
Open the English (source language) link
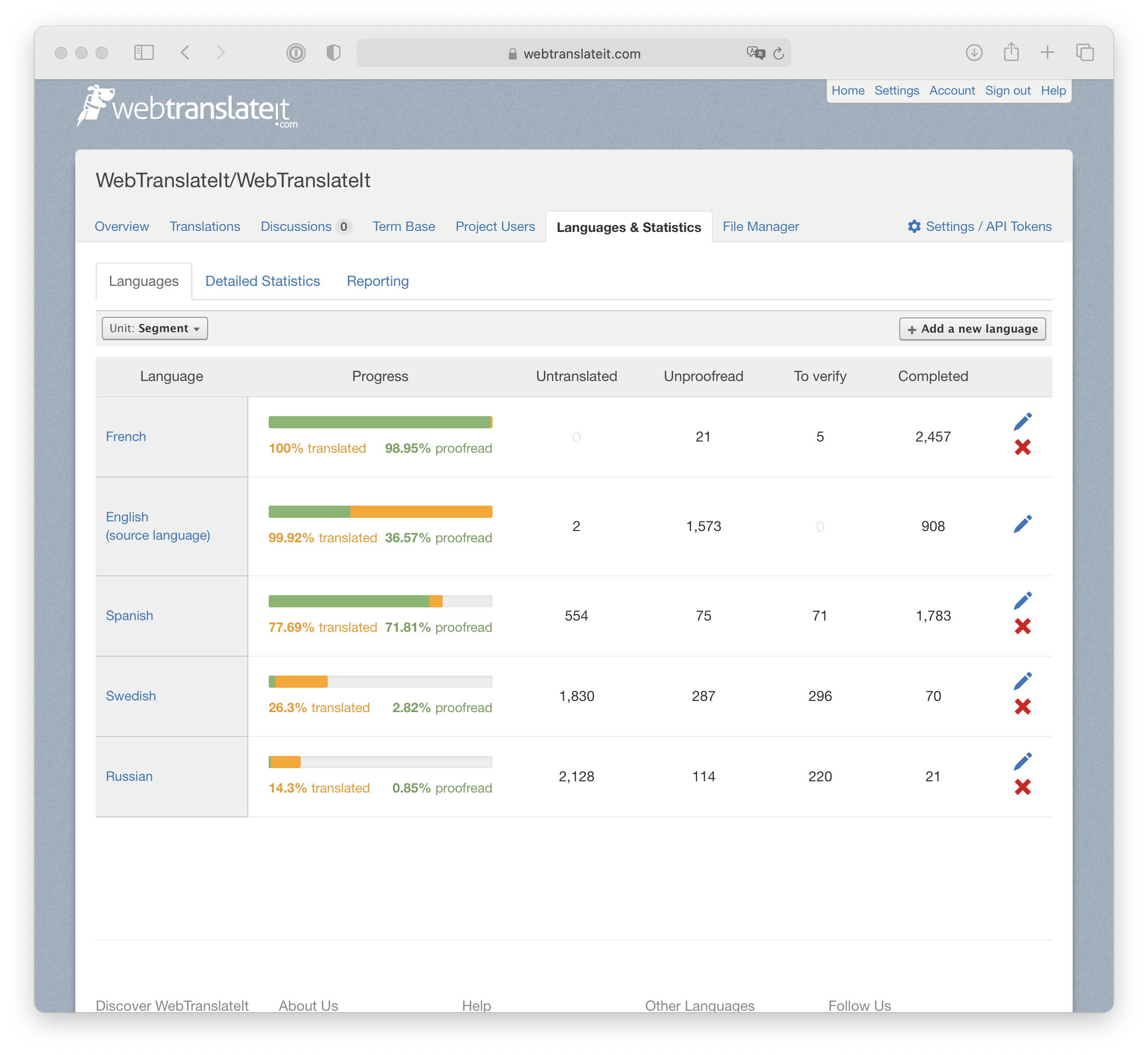158,526
